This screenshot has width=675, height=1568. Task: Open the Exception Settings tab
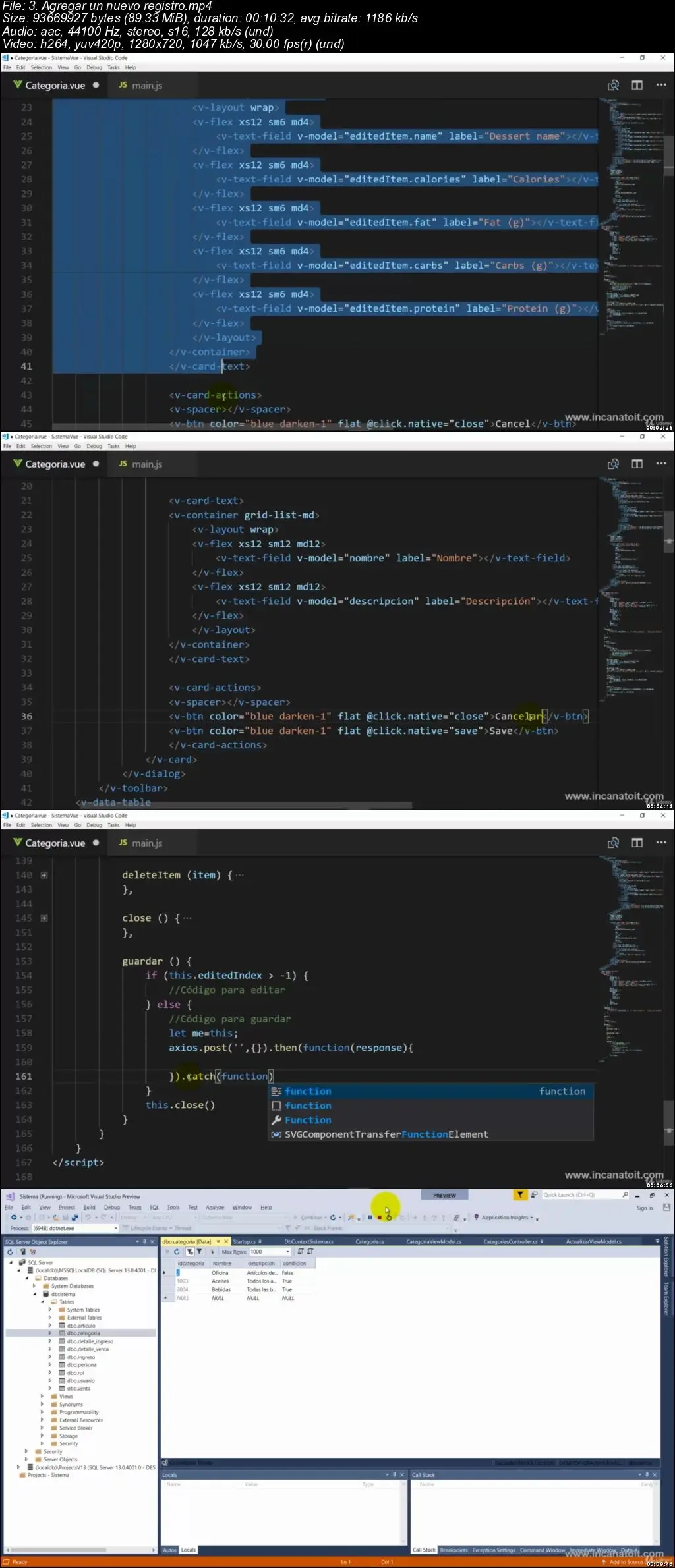coord(494,1550)
